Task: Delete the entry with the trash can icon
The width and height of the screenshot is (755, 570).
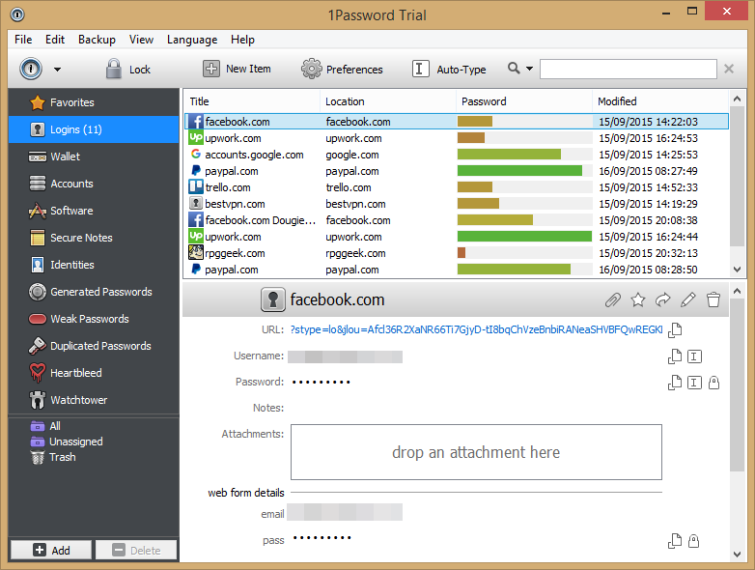Action: pyautogui.click(x=713, y=300)
